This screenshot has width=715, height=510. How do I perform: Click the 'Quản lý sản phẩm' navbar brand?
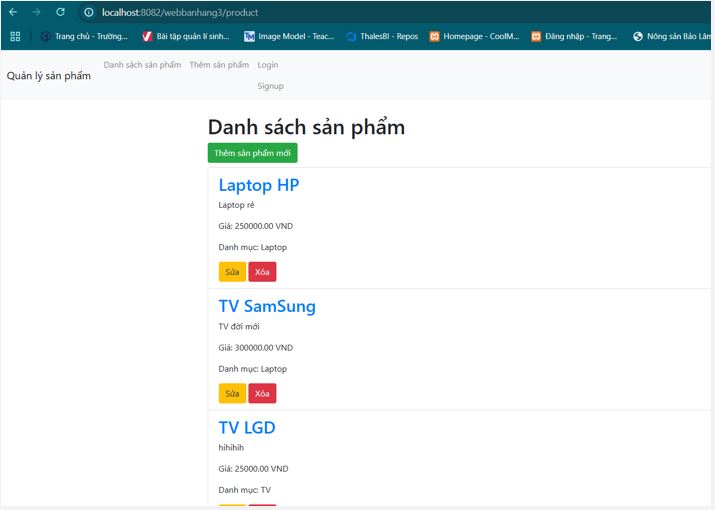click(48, 76)
